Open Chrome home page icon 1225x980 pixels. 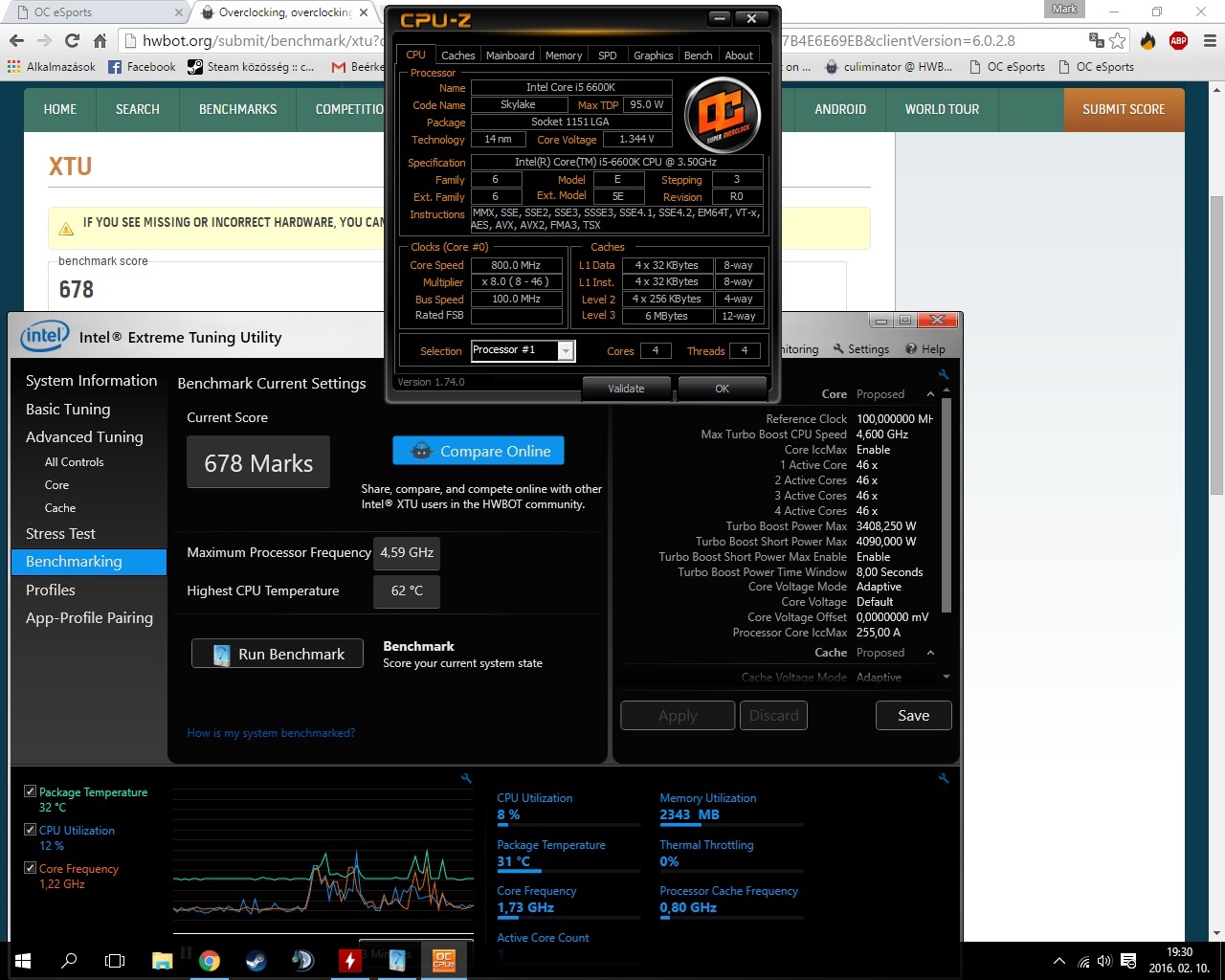[100, 40]
